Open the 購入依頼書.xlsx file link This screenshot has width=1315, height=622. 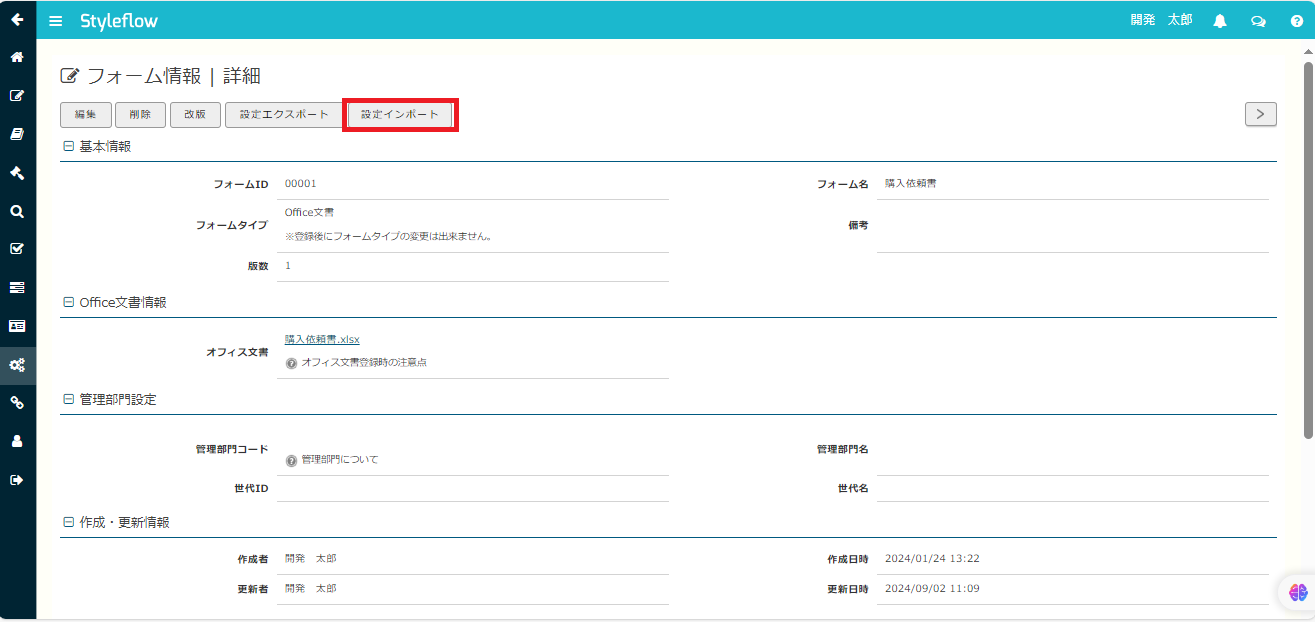pyautogui.click(x=322, y=340)
